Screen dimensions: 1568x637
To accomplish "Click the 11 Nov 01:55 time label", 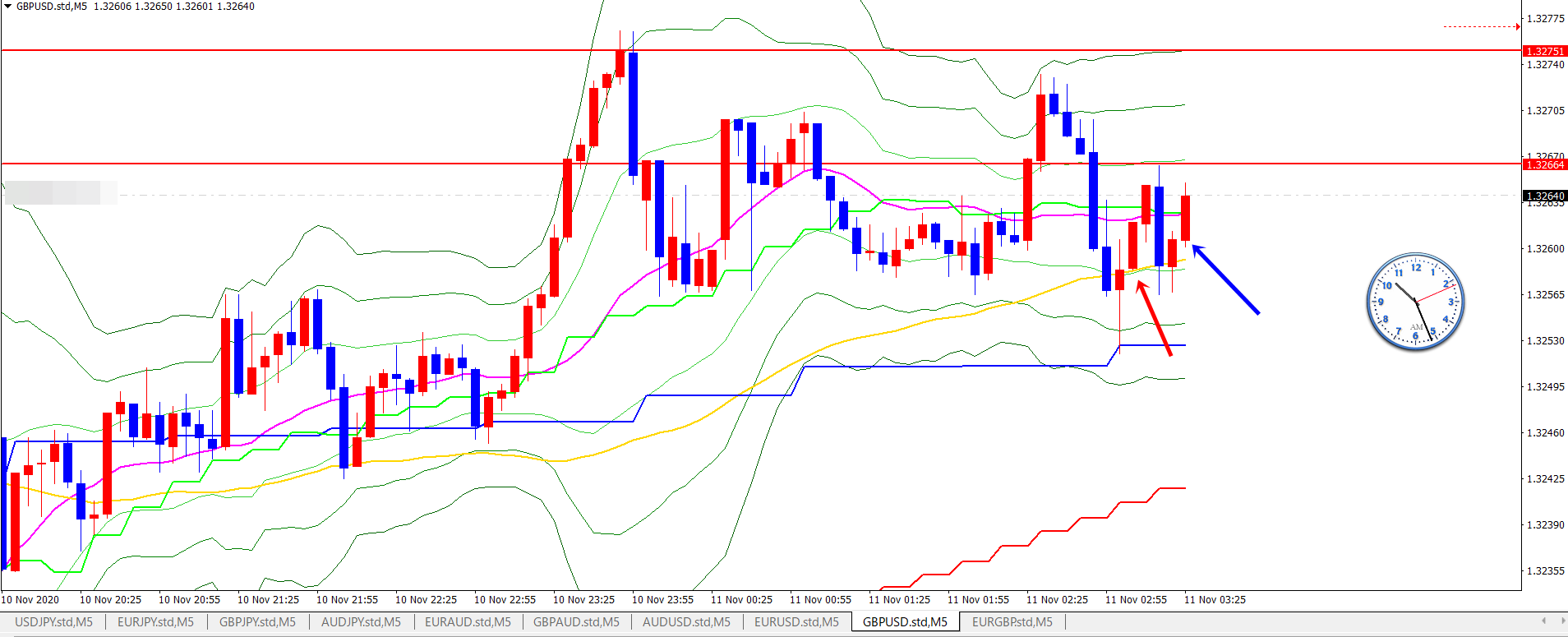I will tap(978, 599).
